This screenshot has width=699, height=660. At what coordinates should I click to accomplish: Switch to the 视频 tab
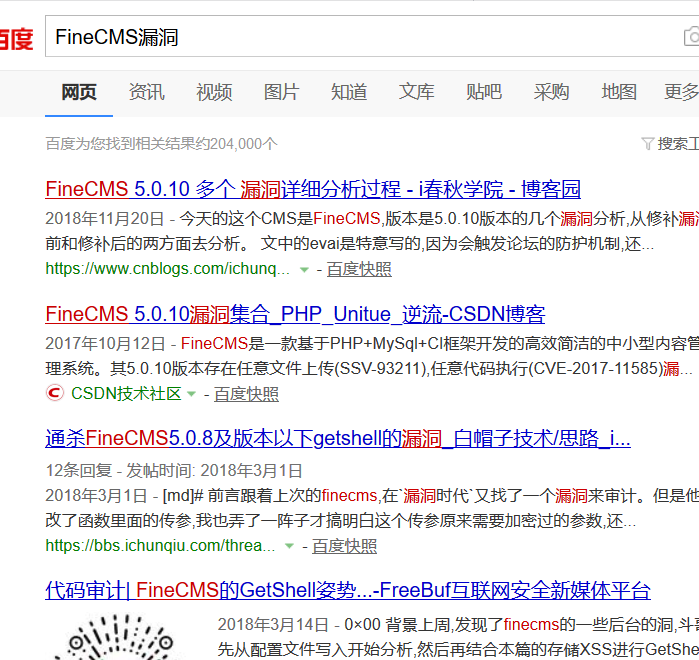coord(214,92)
